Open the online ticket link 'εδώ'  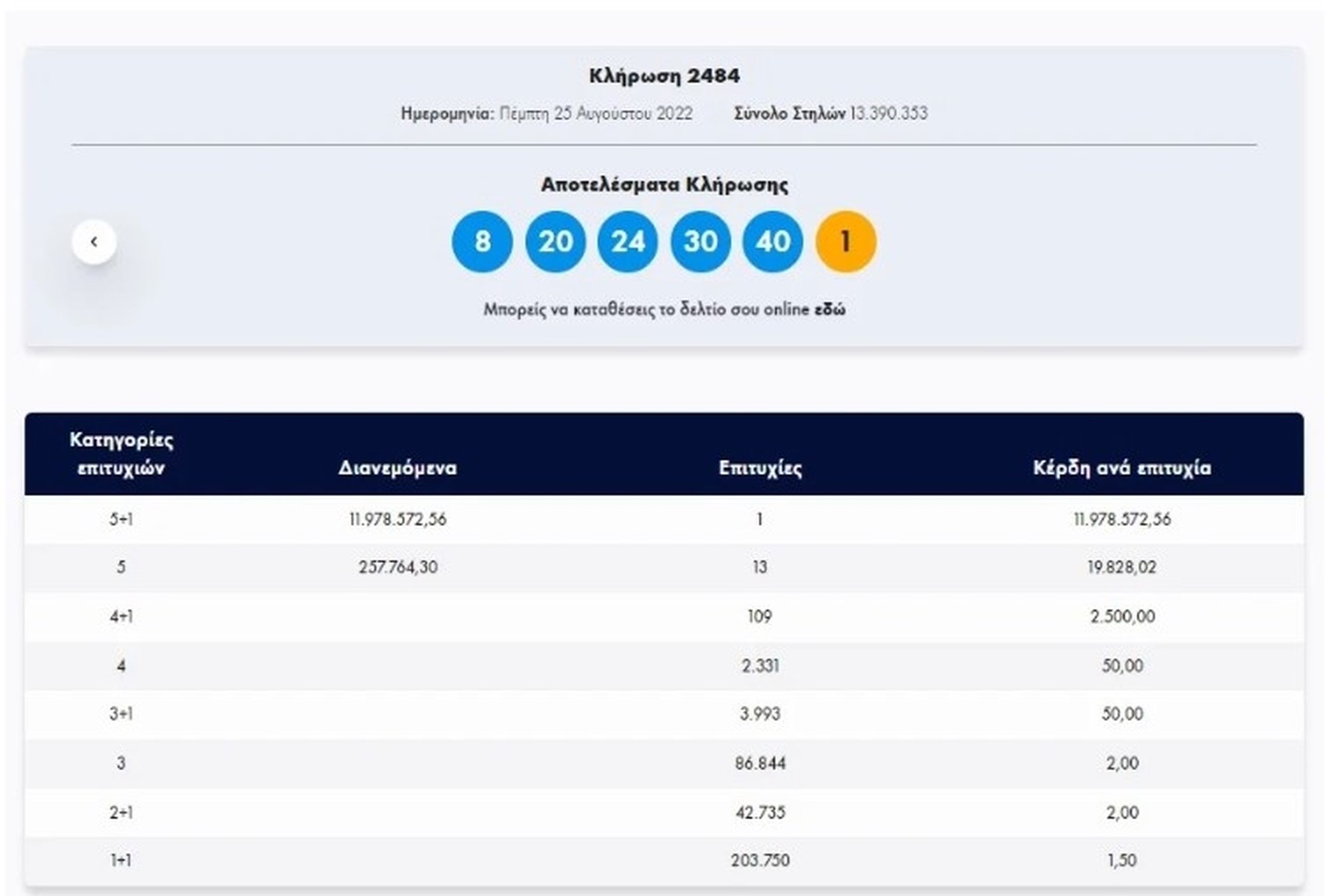coord(830,310)
